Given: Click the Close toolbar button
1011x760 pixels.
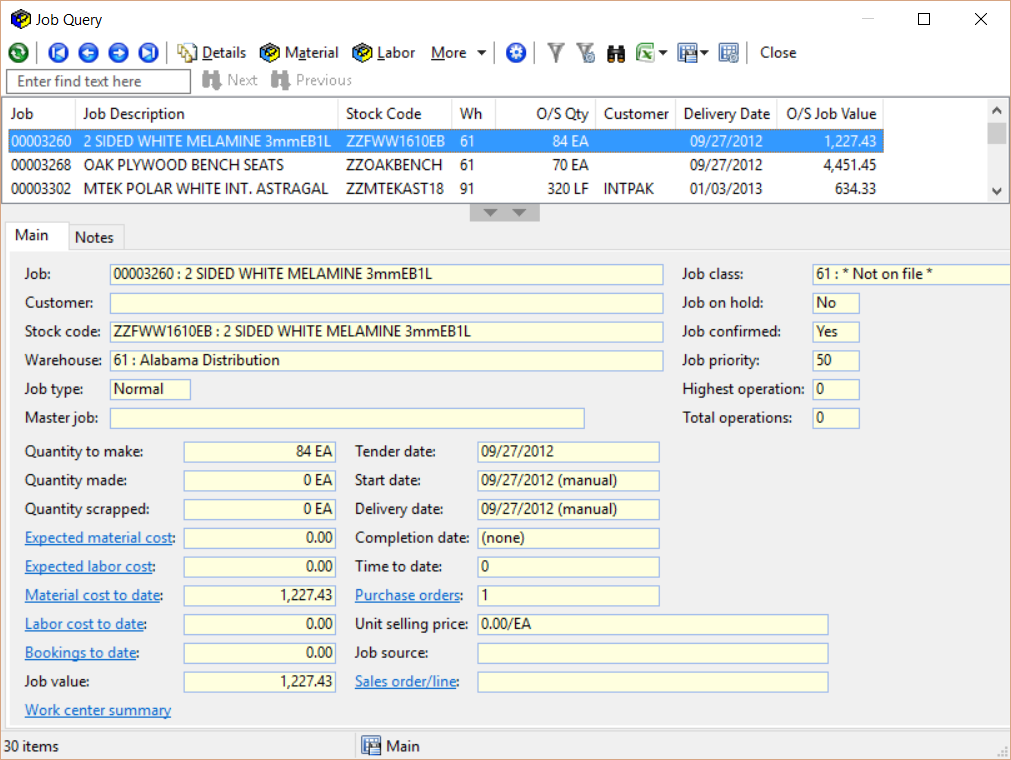Looking at the screenshot, I should tap(778, 53).
